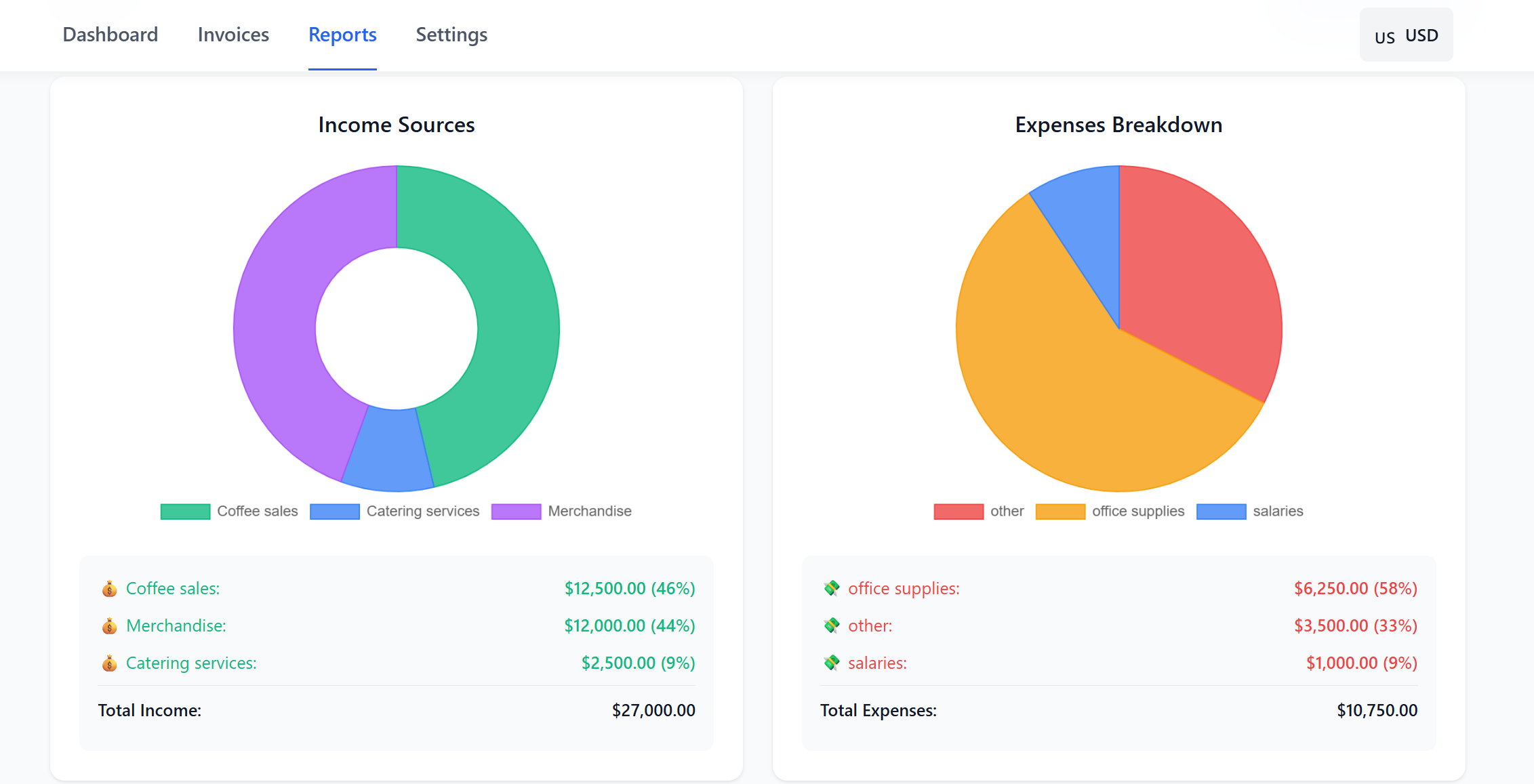The height and width of the screenshot is (784, 1534).
Task: Toggle the Catering services legend entry
Action: click(395, 511)
